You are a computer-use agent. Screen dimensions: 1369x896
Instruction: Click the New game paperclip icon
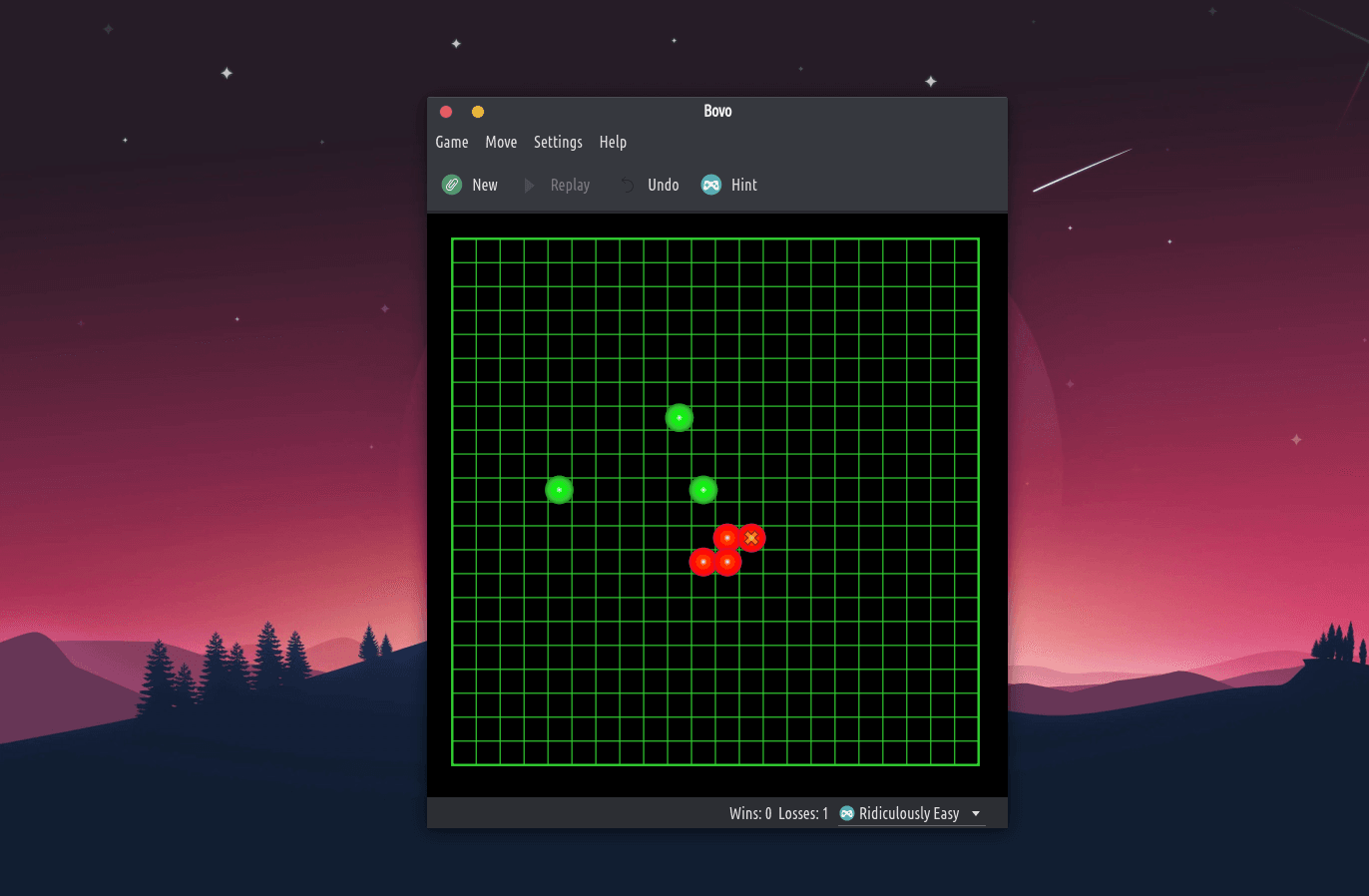pos(452,185)
